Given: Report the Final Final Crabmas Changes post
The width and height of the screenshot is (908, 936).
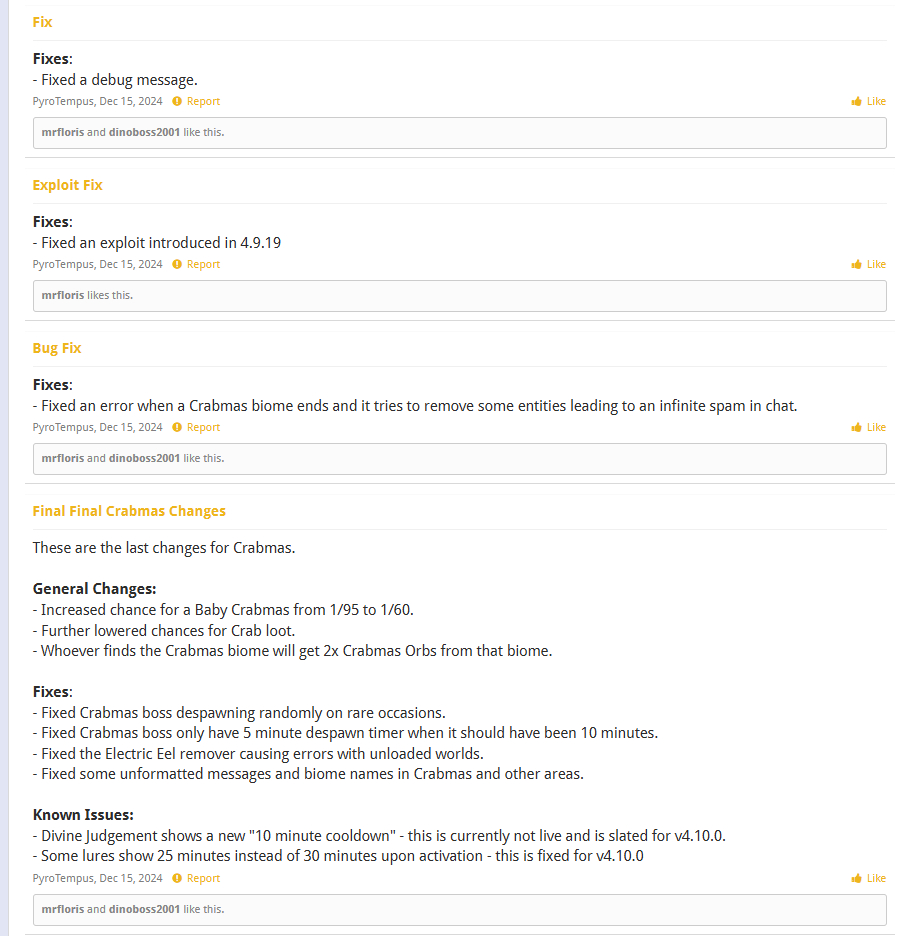Looking at the screenshot, I should (196, 878).
